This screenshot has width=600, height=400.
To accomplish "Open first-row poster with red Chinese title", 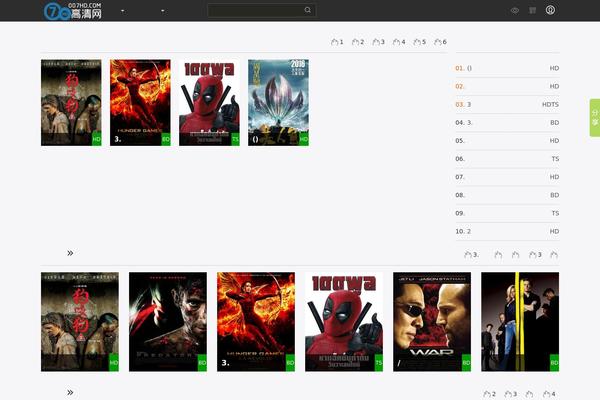I will click(x=71, y=103).
